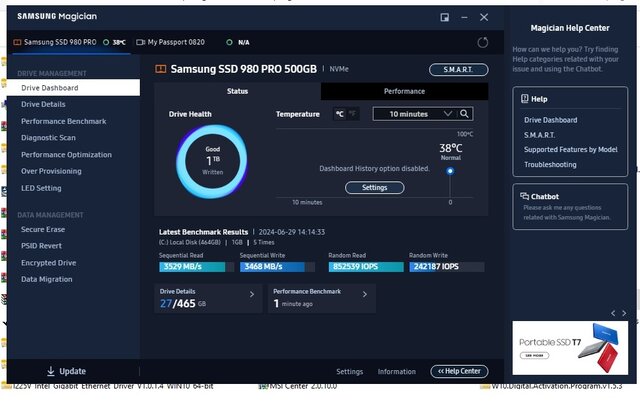Click the status circle next to N/A
This screenshot has width=640, height=401.
[229, 42]
